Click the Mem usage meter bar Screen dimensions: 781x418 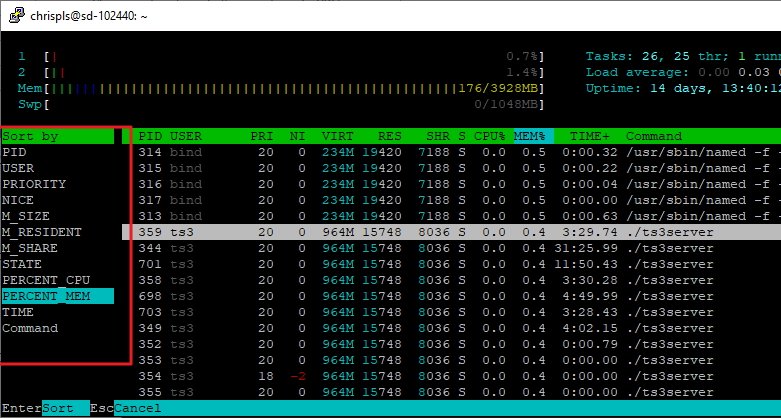280,88
